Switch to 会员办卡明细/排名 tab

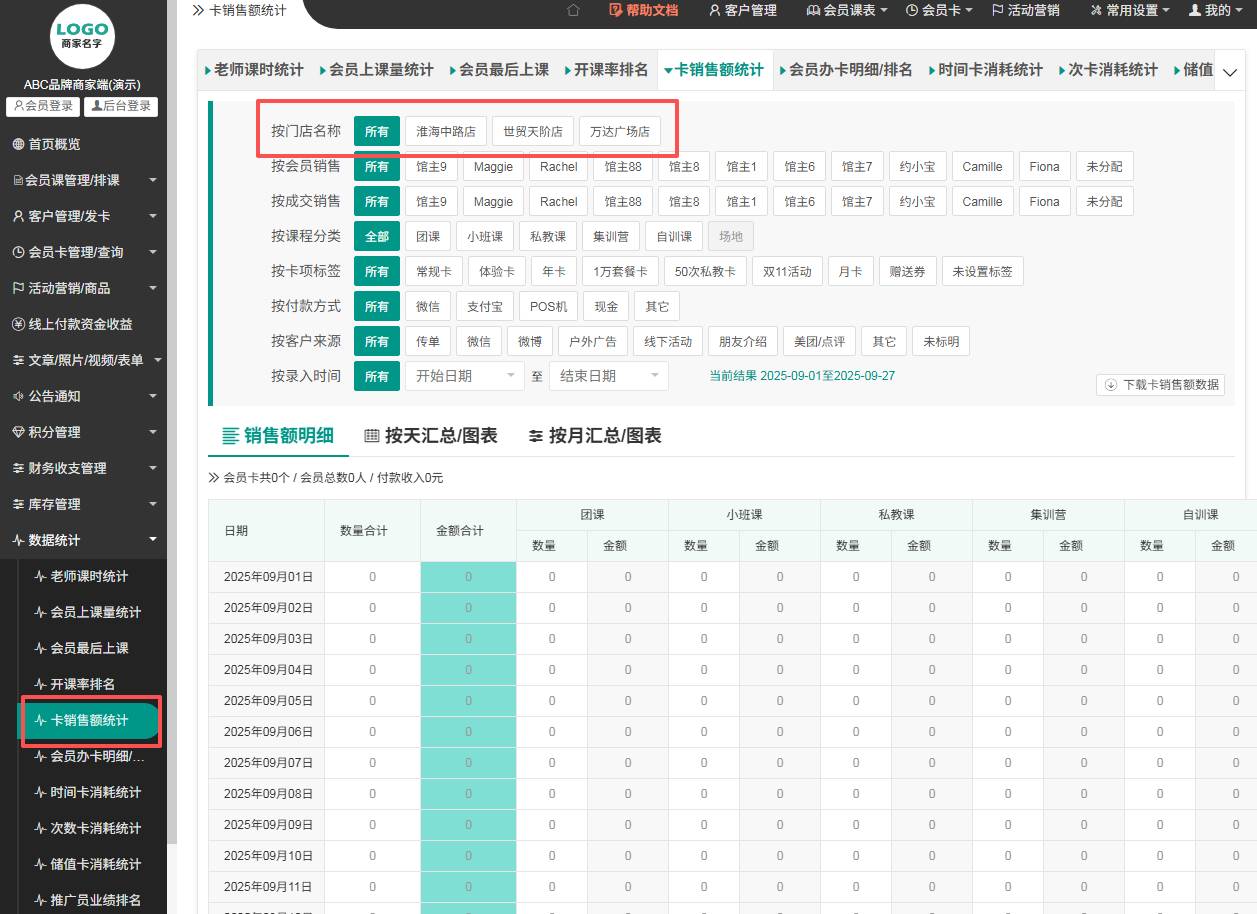pyautogui.click(x=850, y=70)
